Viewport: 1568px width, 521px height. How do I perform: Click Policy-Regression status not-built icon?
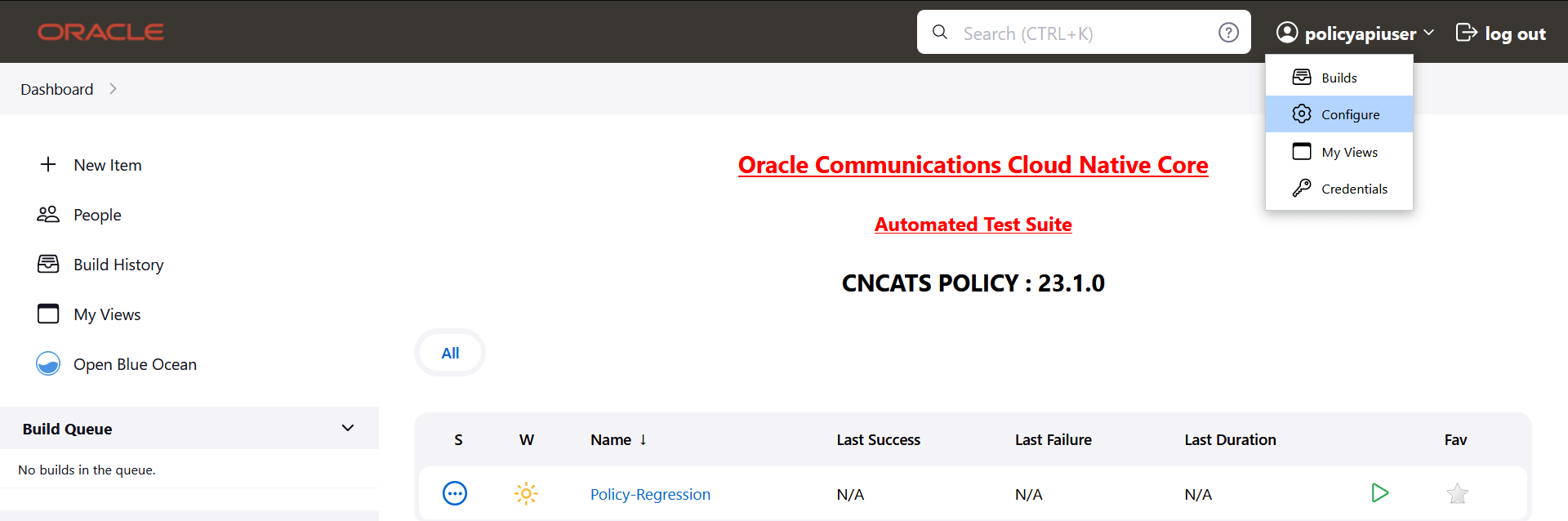[455, 493]
